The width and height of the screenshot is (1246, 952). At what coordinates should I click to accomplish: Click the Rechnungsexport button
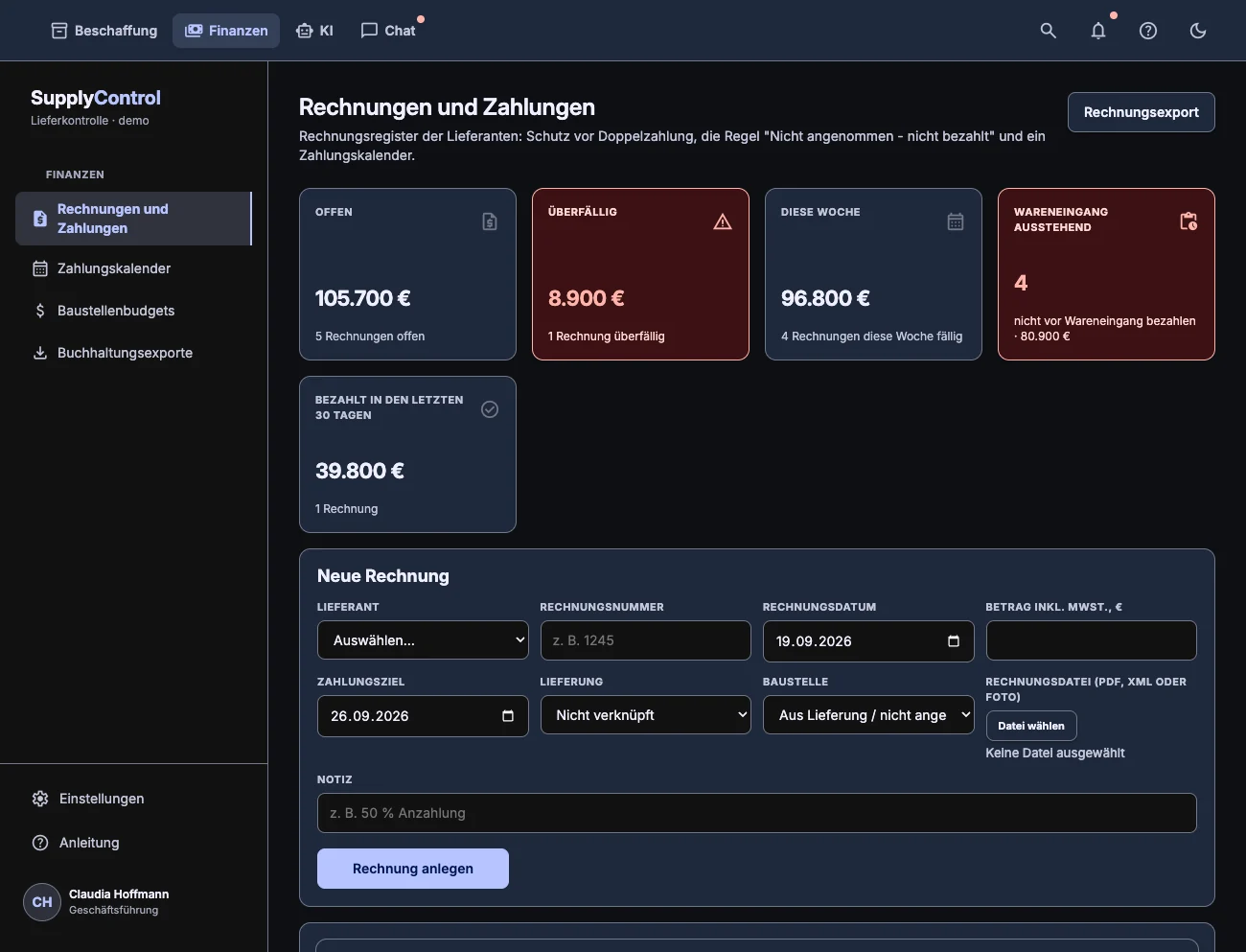point(1142,112)
